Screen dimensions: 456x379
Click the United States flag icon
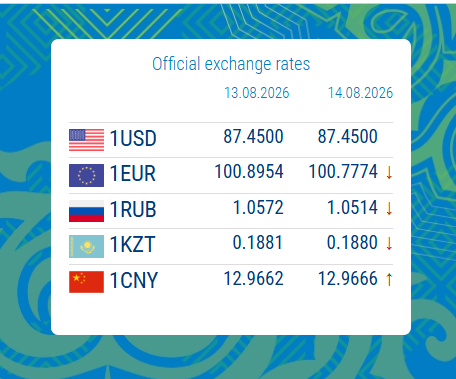pos(86,140)
